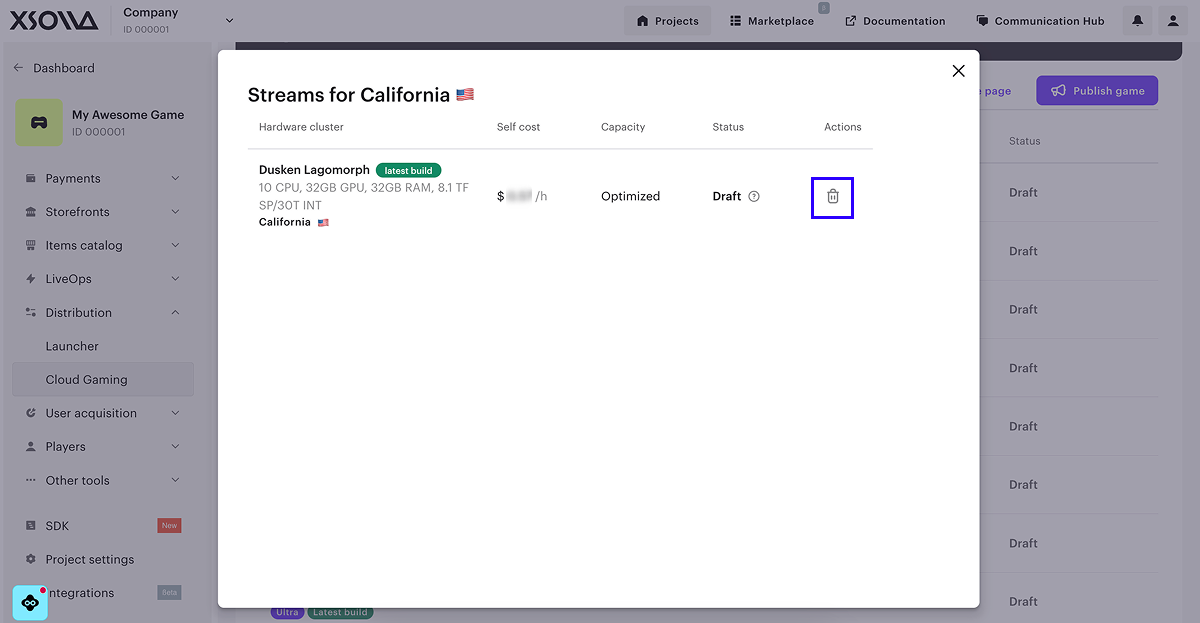Click the Publish game button
The width and height of the screenshot is (1200, 623).
click(x=1097, y=91)
